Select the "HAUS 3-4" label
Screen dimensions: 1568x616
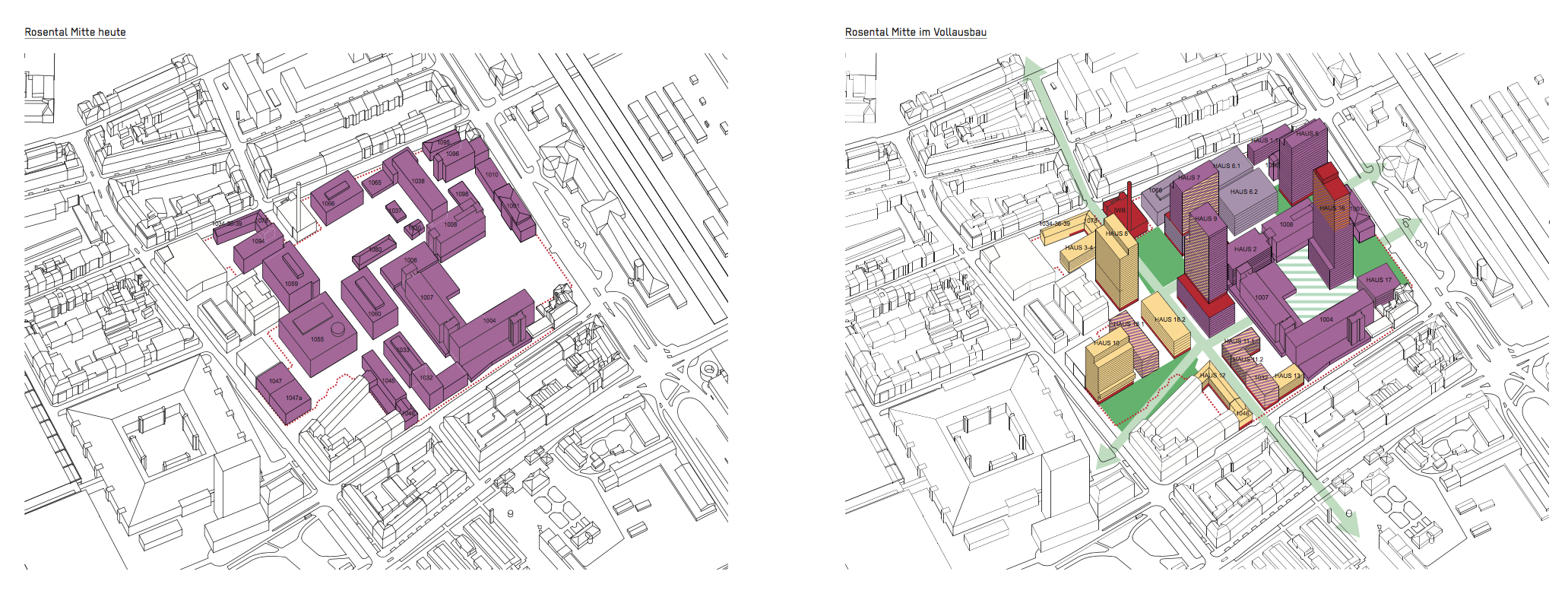1079,248
